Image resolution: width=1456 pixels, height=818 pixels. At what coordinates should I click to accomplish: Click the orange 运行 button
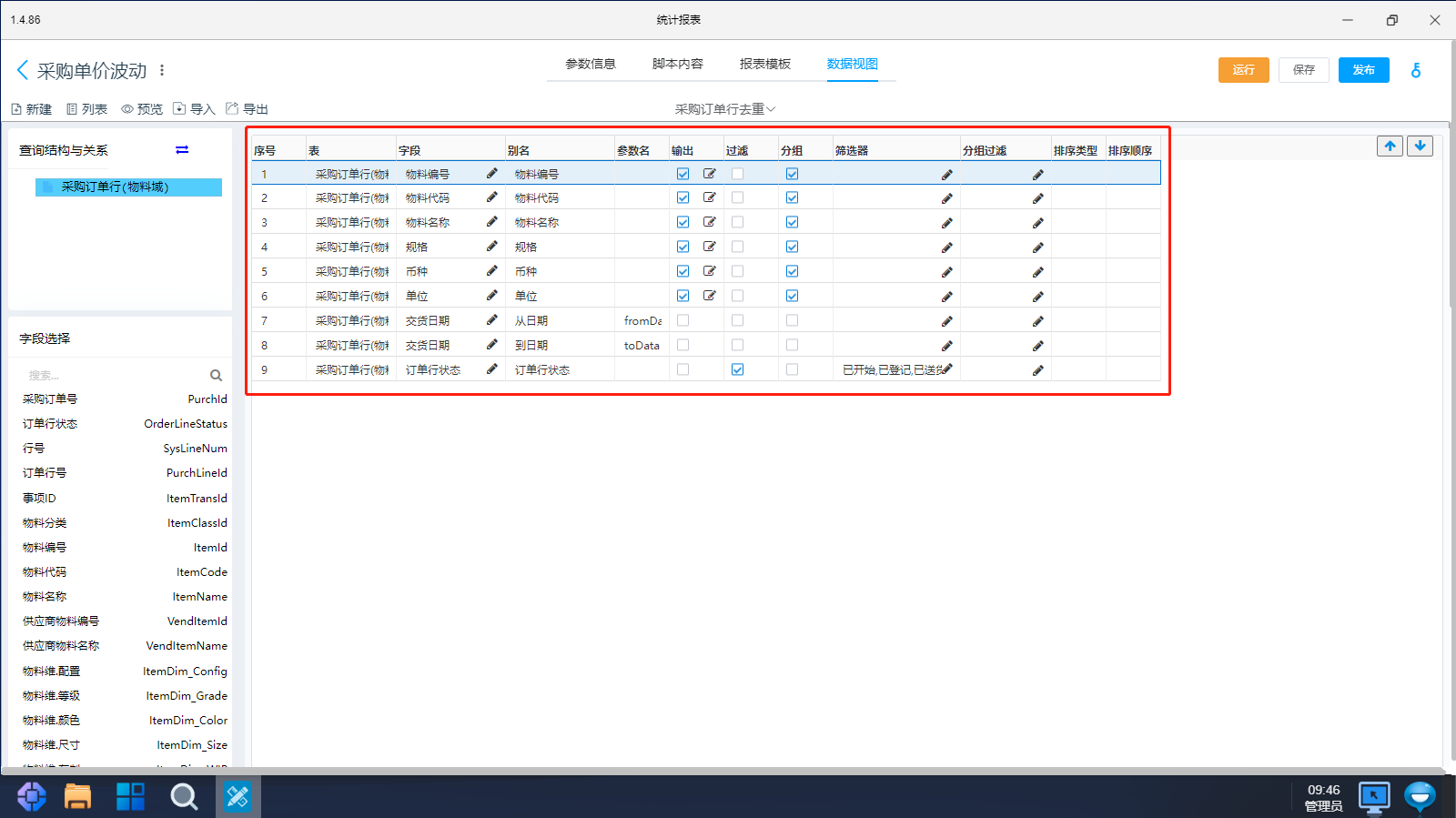tap(1243, 70)
